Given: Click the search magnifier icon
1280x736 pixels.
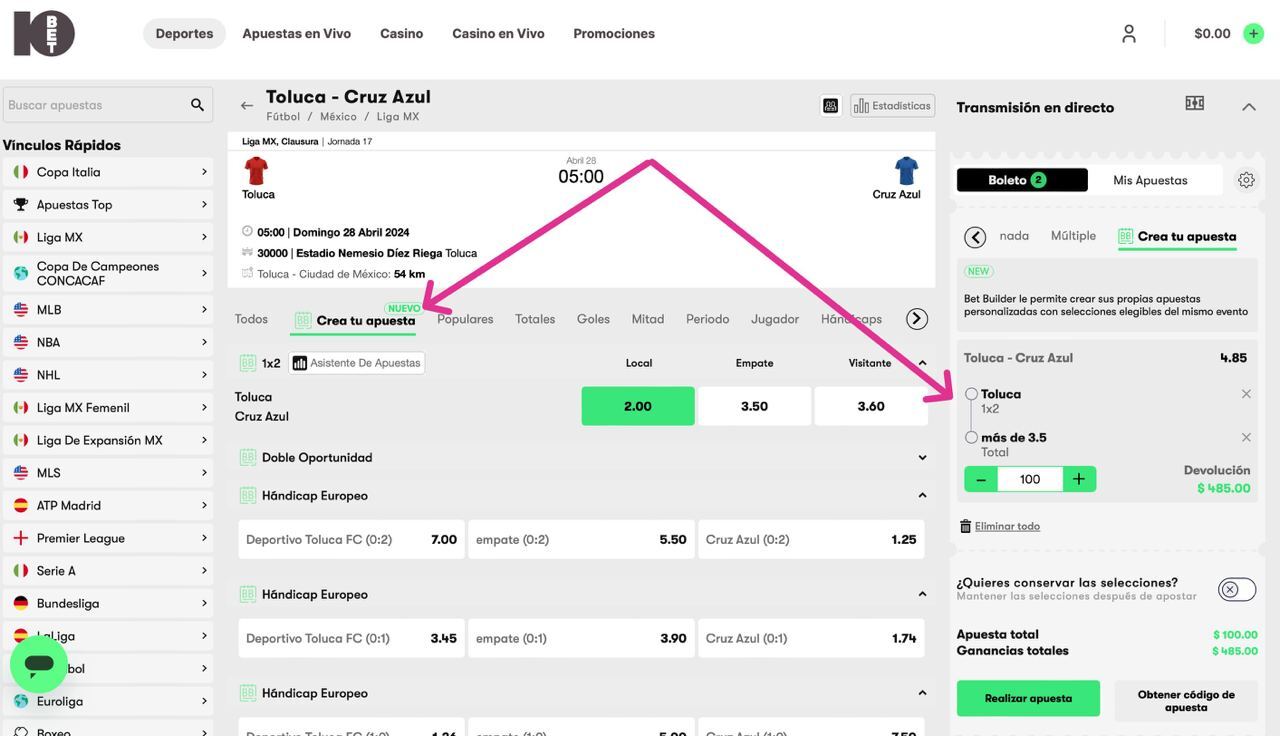Looking at the screenshot, I should pyautogui.click(x=197, y=105).
